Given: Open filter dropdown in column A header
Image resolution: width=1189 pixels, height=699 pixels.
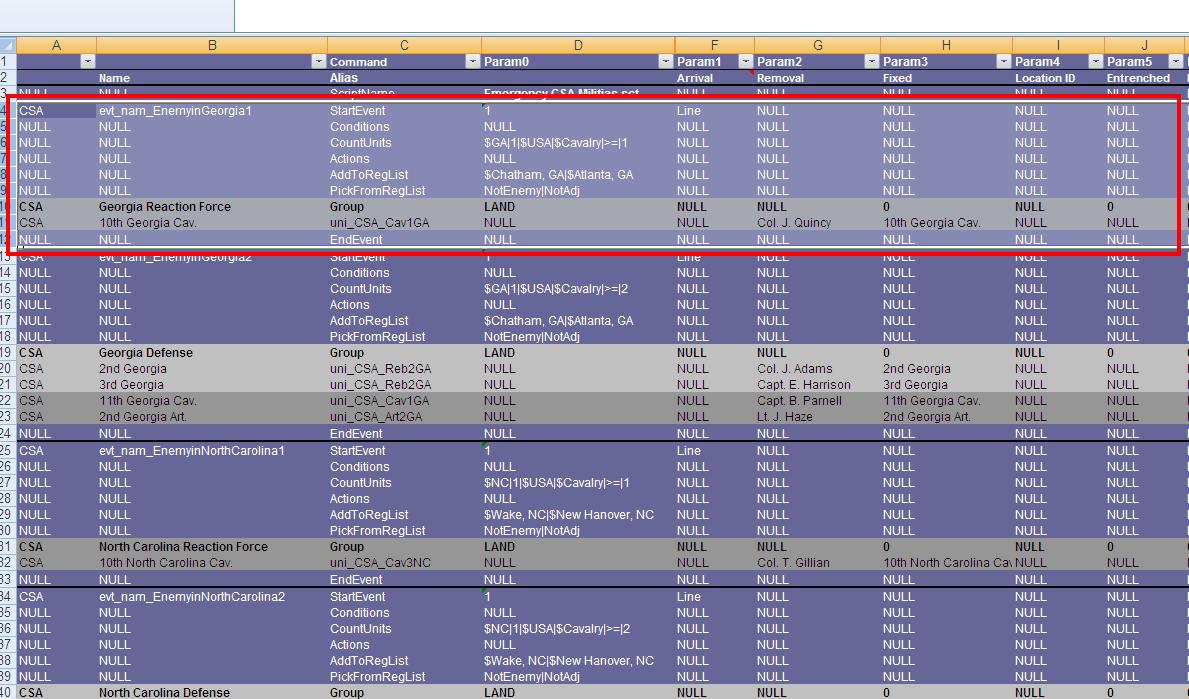Looking at the screenshot, I should 87,62.
